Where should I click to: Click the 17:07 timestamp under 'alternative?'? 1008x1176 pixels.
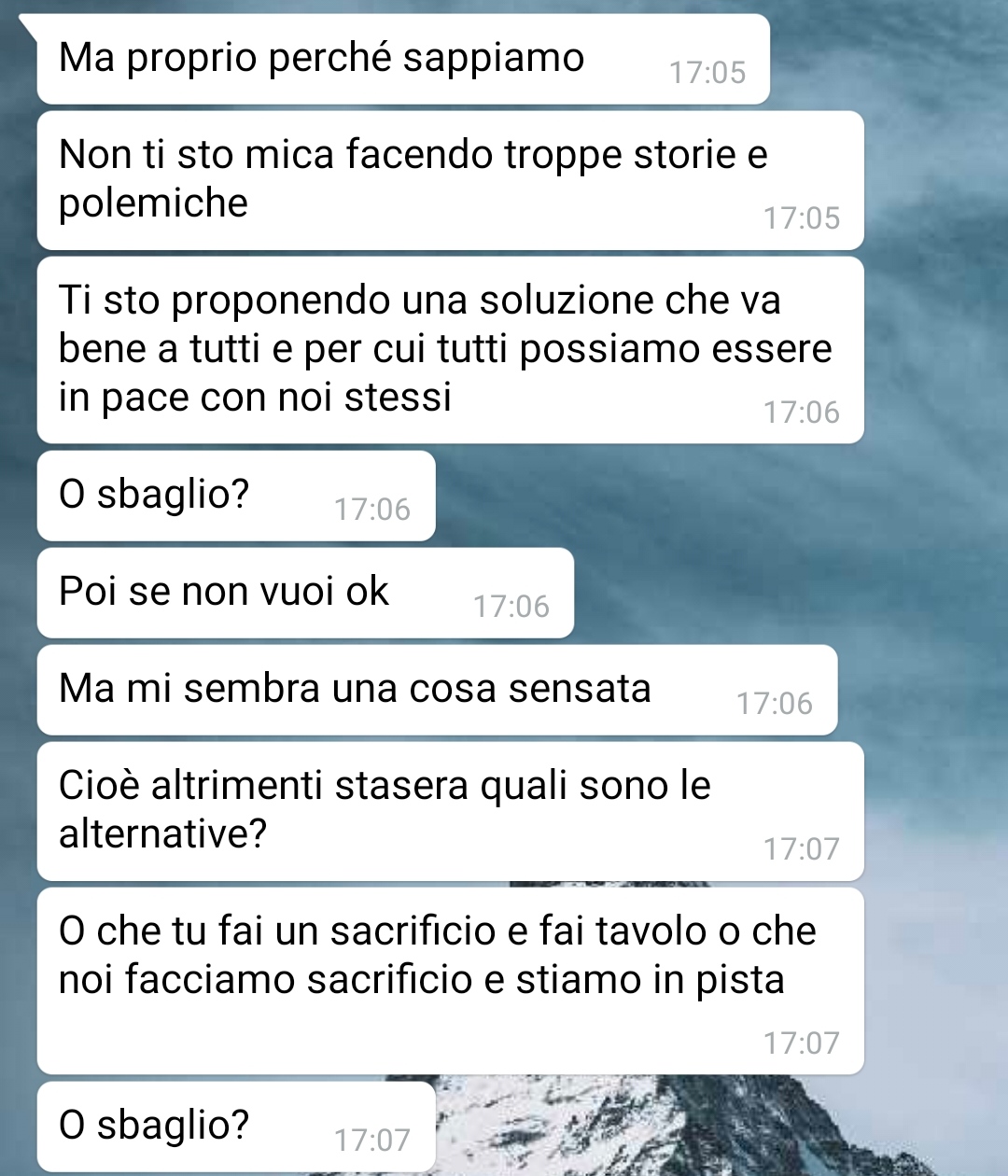802,849
